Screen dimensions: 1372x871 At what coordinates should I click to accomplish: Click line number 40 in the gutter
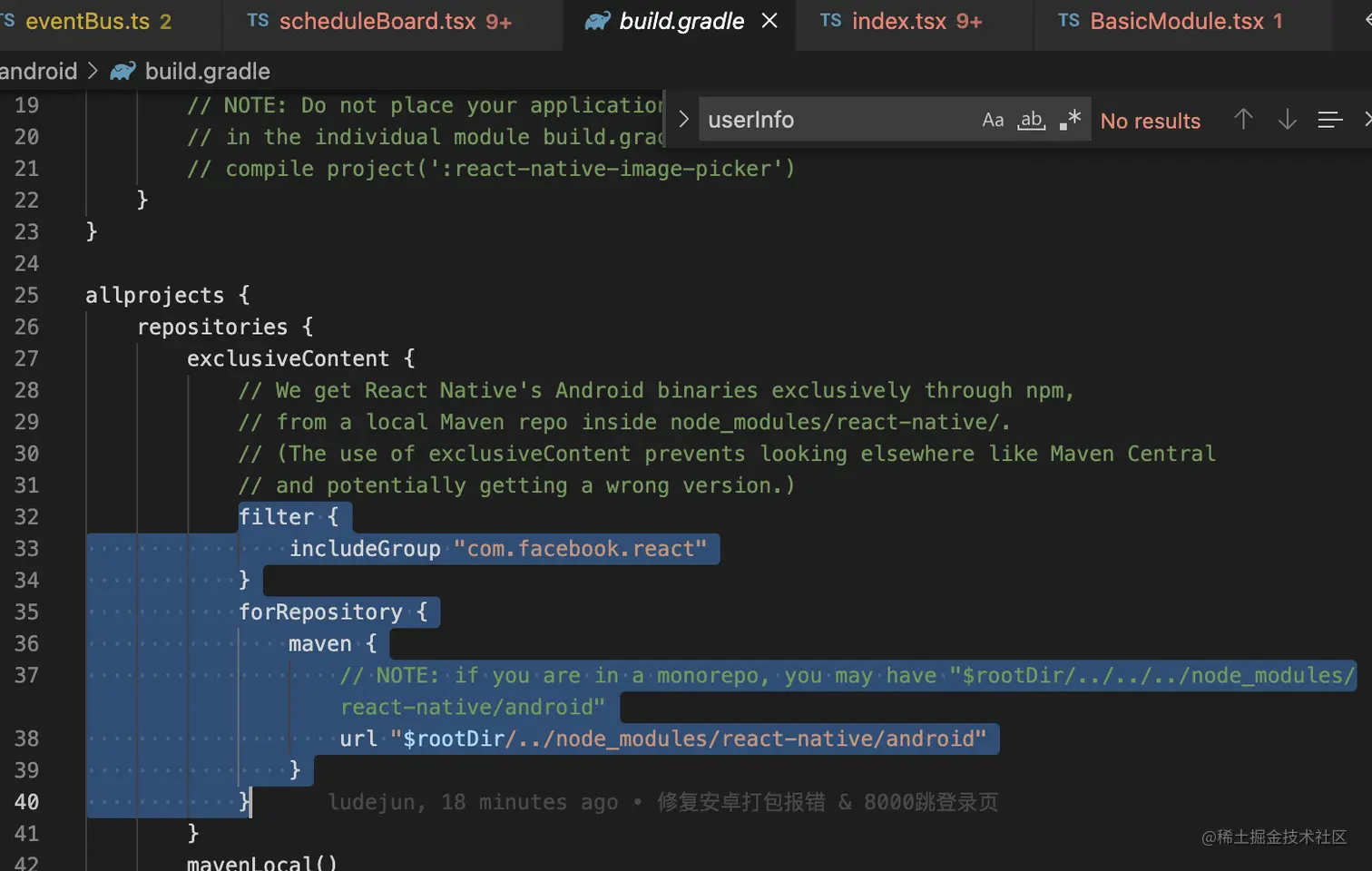(26, 802)
